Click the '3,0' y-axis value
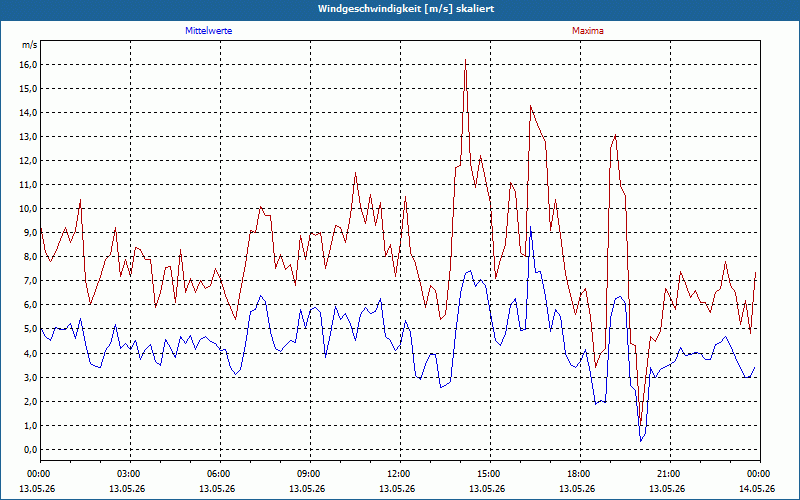This screenshot has height=500, width=800. point(30,377)
